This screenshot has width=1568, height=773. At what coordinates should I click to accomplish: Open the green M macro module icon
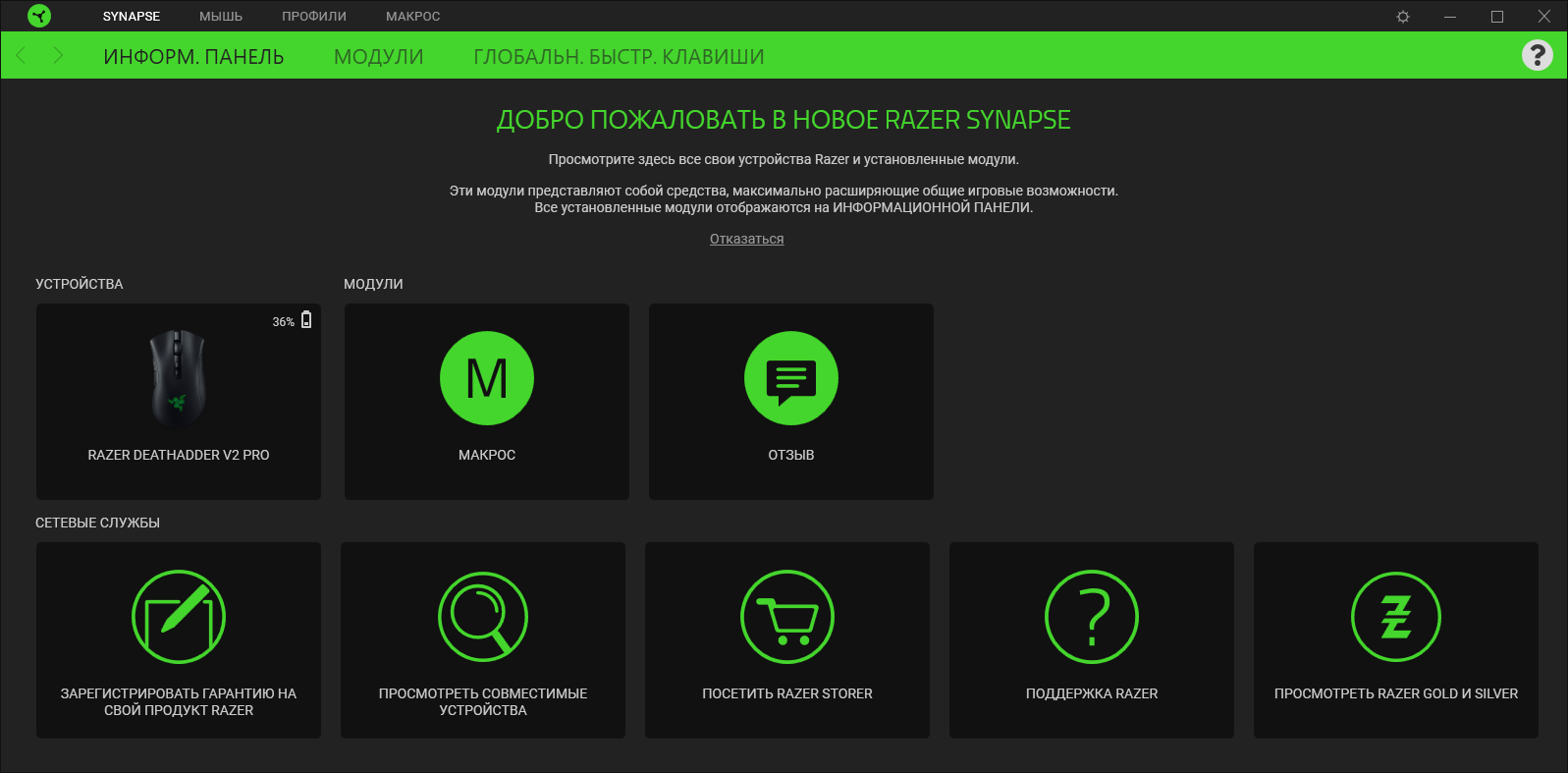(x=487, y=378)
